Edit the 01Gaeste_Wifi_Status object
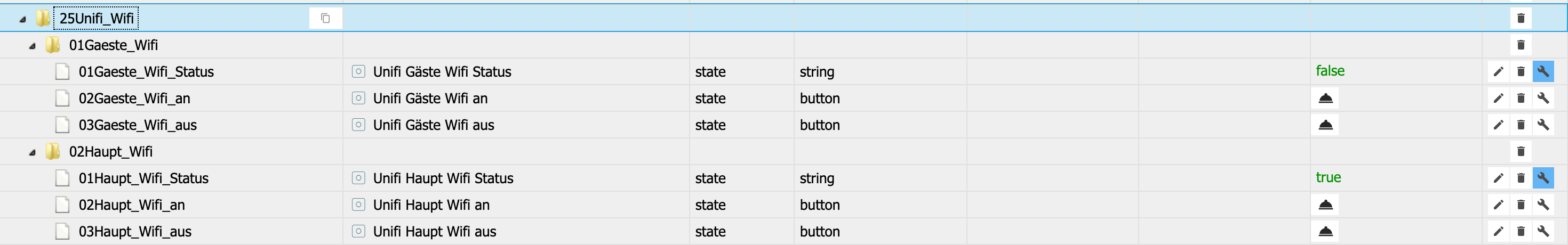This screenshot has height=245, width=1568. coord(1498,72)
